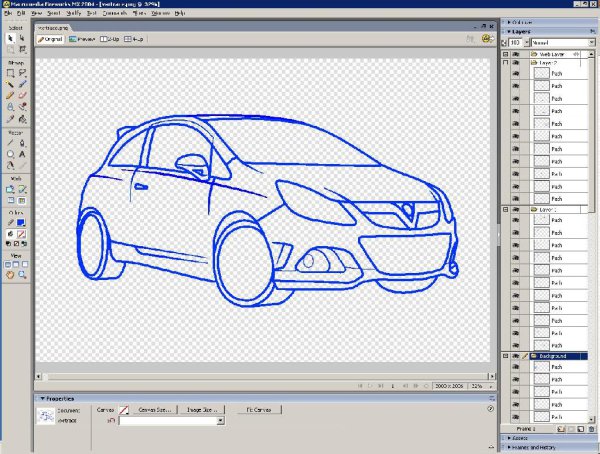
Task: Select the Pointer tool in the toolbox
Action: 9,36
